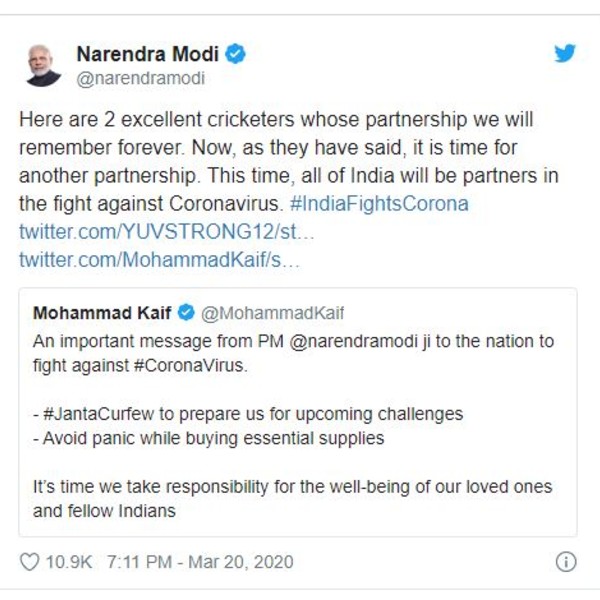Open the quoted tweet's closing responsibility paragraph

point(292,498)
